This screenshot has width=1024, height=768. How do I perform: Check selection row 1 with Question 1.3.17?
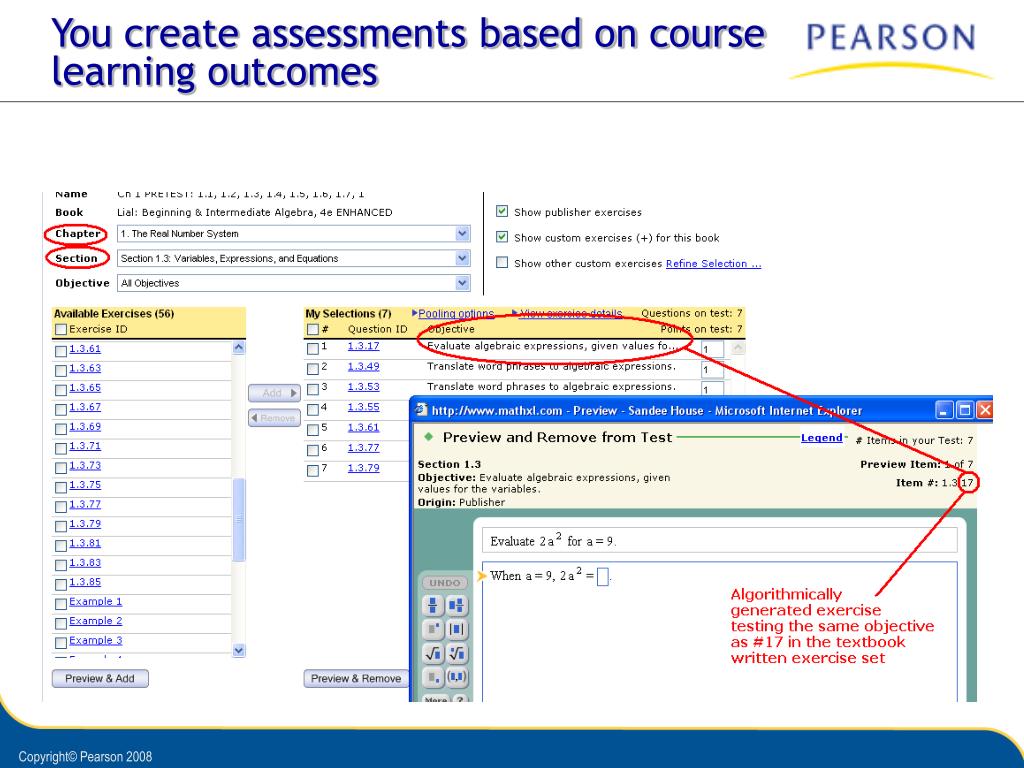(313, 349)
